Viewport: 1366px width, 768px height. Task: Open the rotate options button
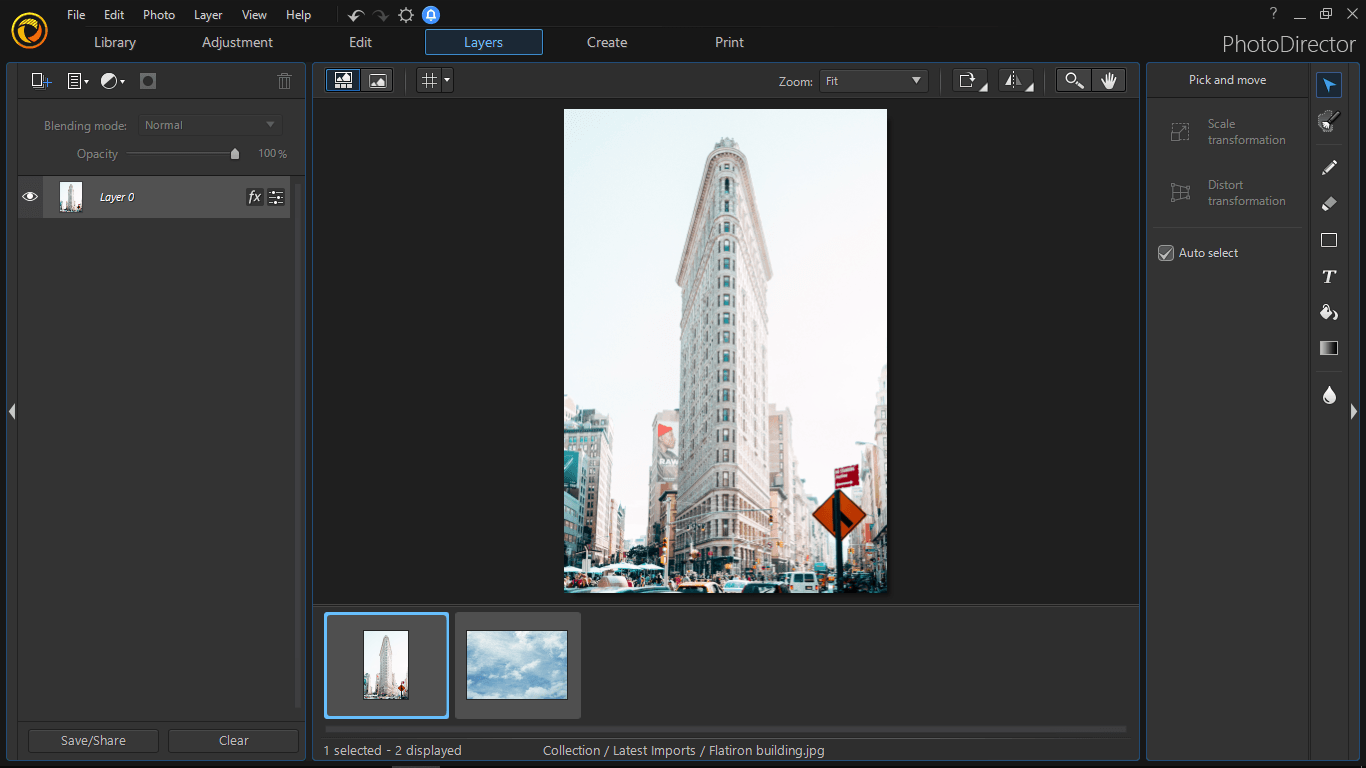point(970,81)
